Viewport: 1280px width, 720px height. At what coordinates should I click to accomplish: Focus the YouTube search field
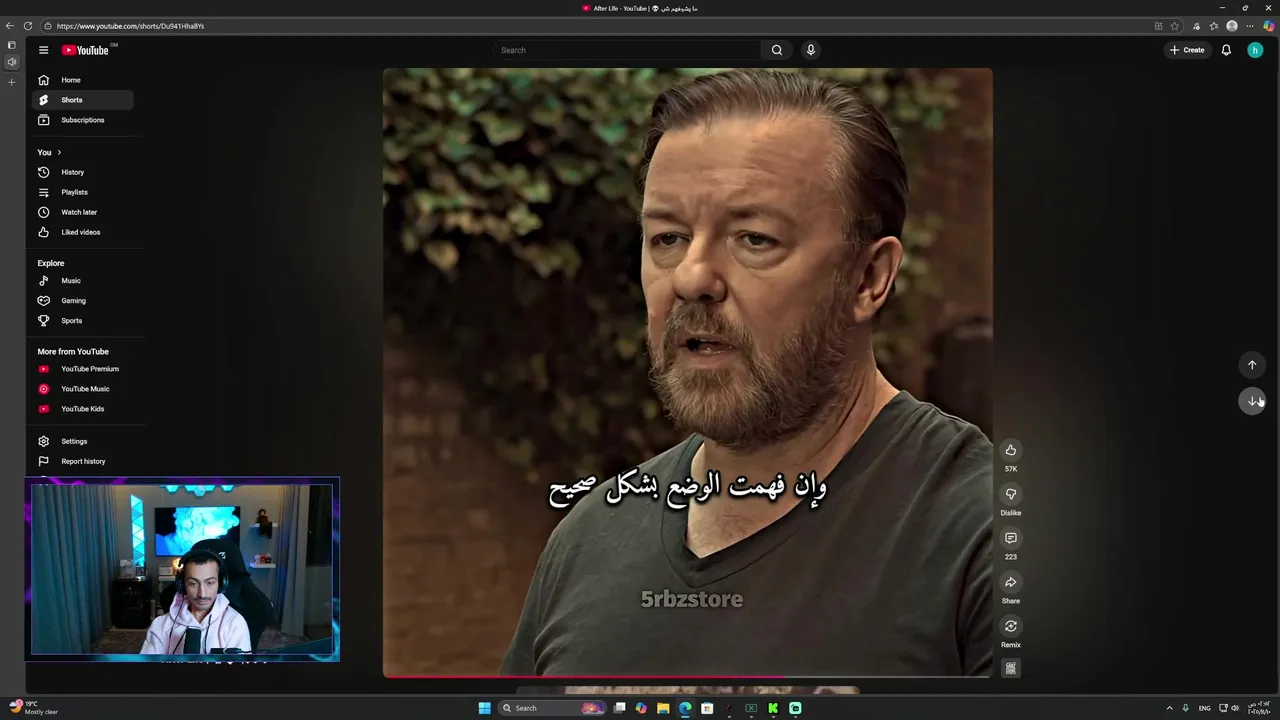point(627,50)
